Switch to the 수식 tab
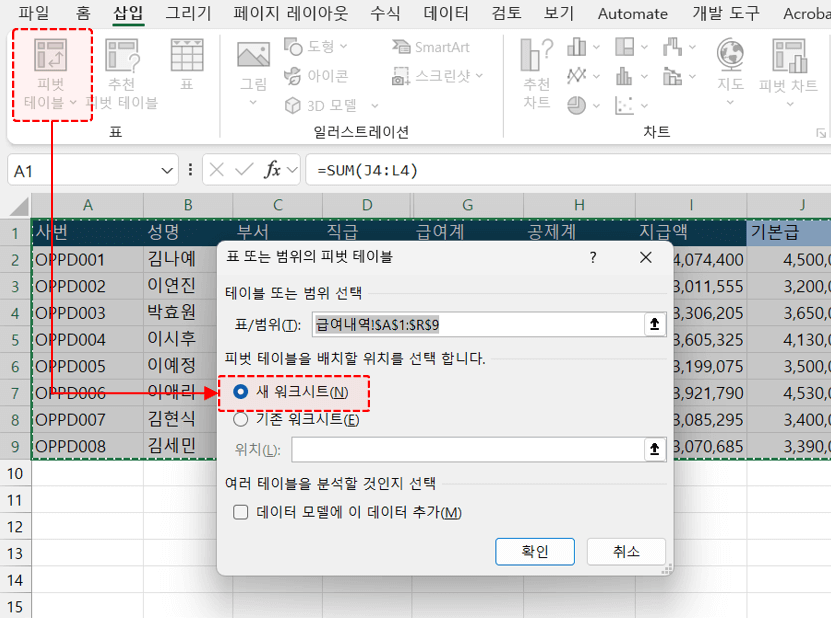This screenshot has height=618, width=831. point(385,13)
